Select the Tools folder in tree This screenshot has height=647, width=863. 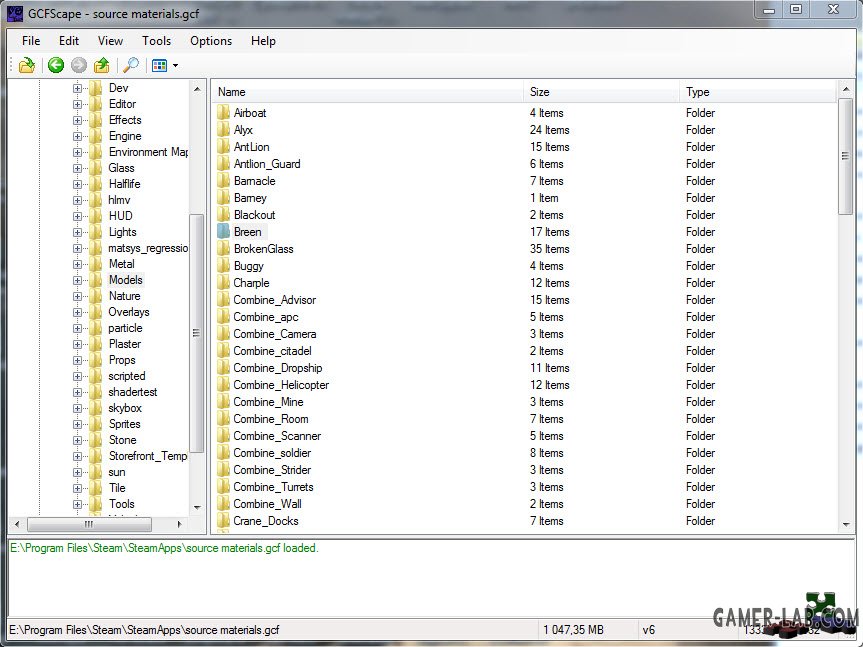pyautogui.click(x=121, y=504)
